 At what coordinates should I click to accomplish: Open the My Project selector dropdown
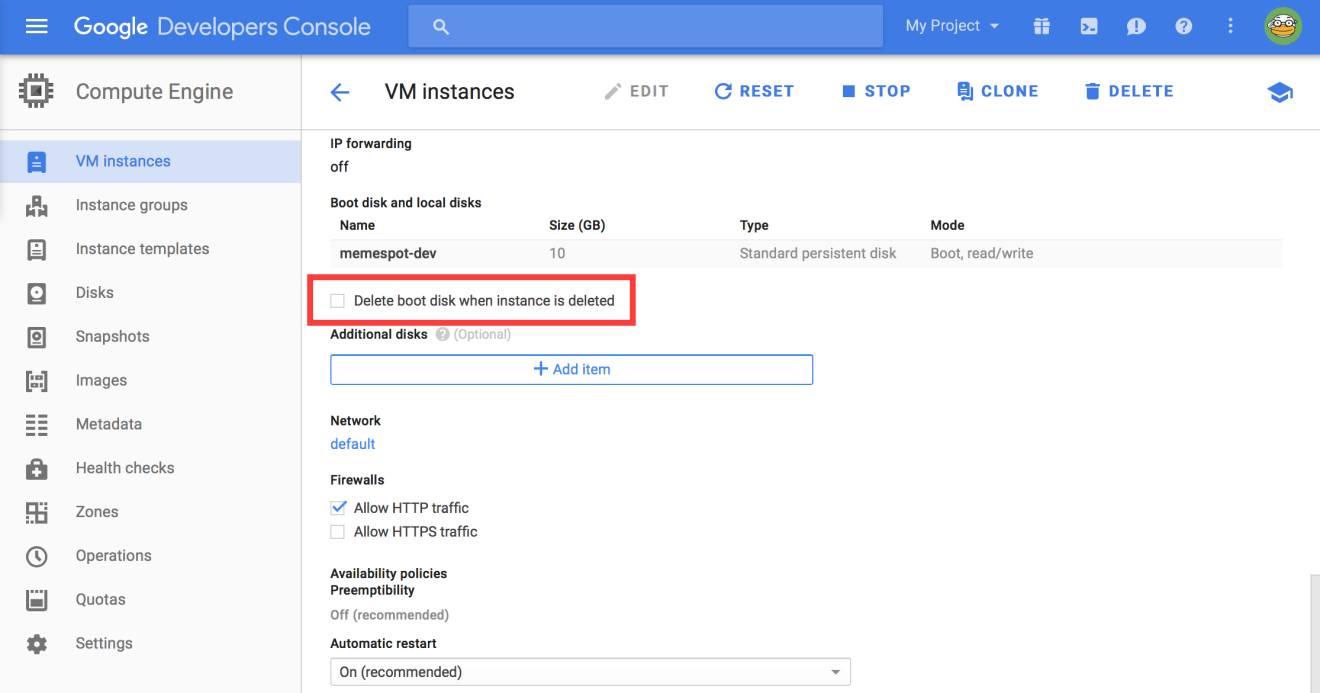(x=952, y=26)
